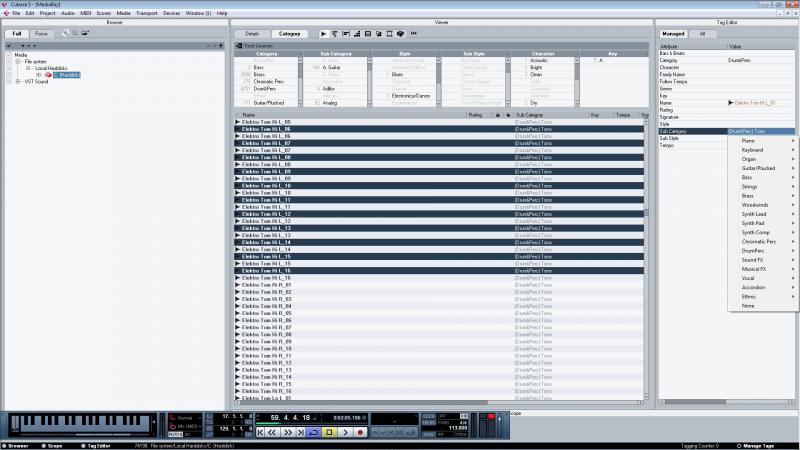The image size is (800, 450).
Task: Switch to the Details tab
Action: pos(252,34)
